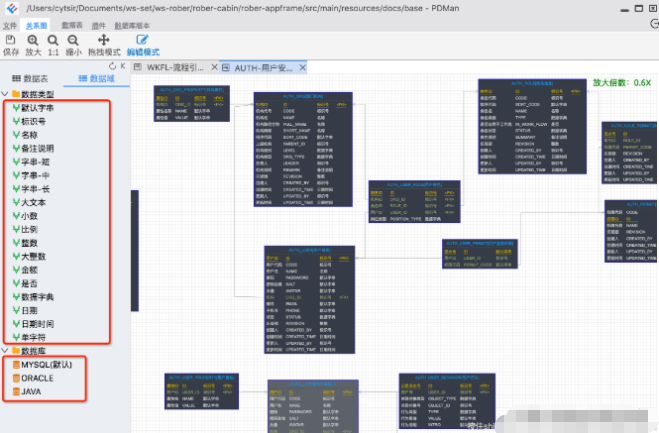This screenshot has height=433, width=659.
Task: Select 日期 data domain
Action: pyautogui.click(x=25, y=310)
